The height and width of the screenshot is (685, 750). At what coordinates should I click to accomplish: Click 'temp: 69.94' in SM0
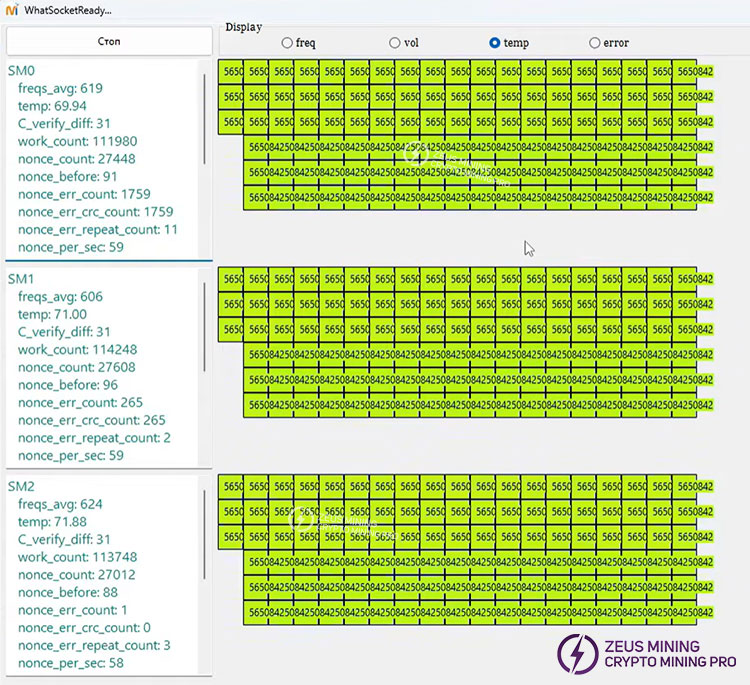pos(53,106)
